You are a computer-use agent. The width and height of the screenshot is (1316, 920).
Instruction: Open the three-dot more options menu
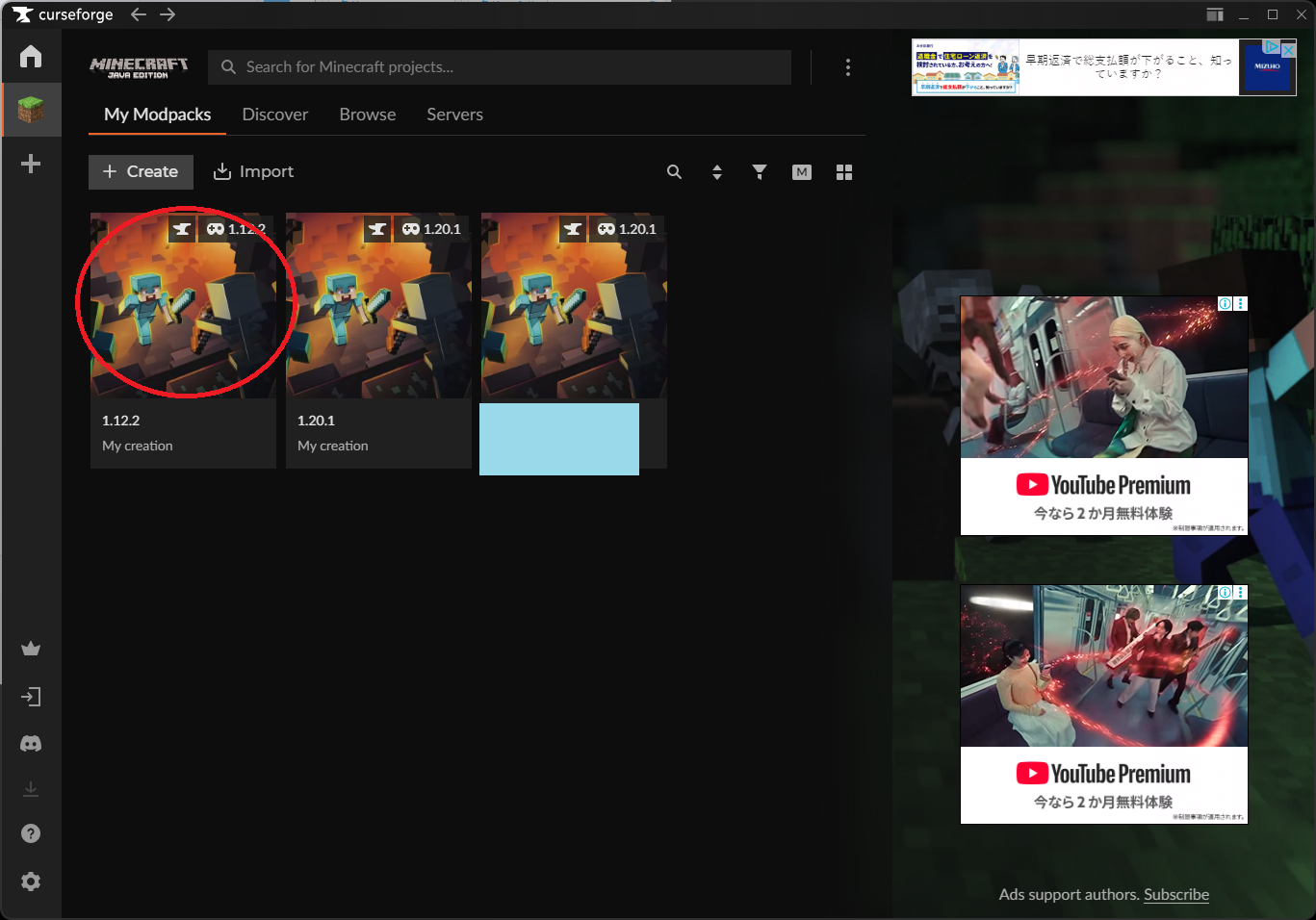point(847,67)
